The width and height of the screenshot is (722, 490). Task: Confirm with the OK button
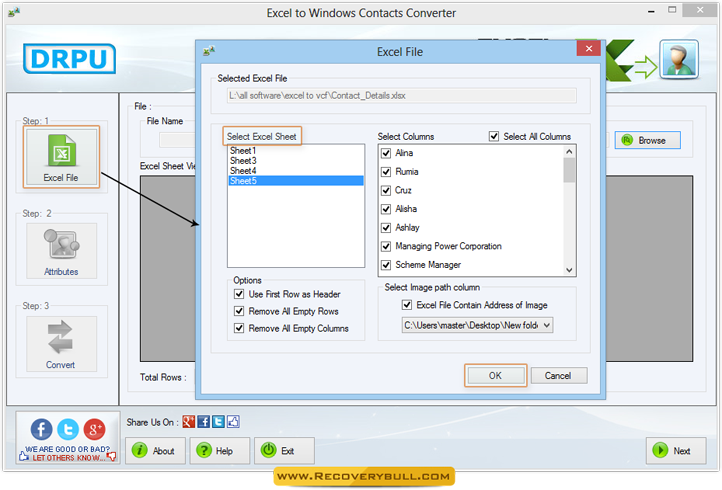(495, 375)
